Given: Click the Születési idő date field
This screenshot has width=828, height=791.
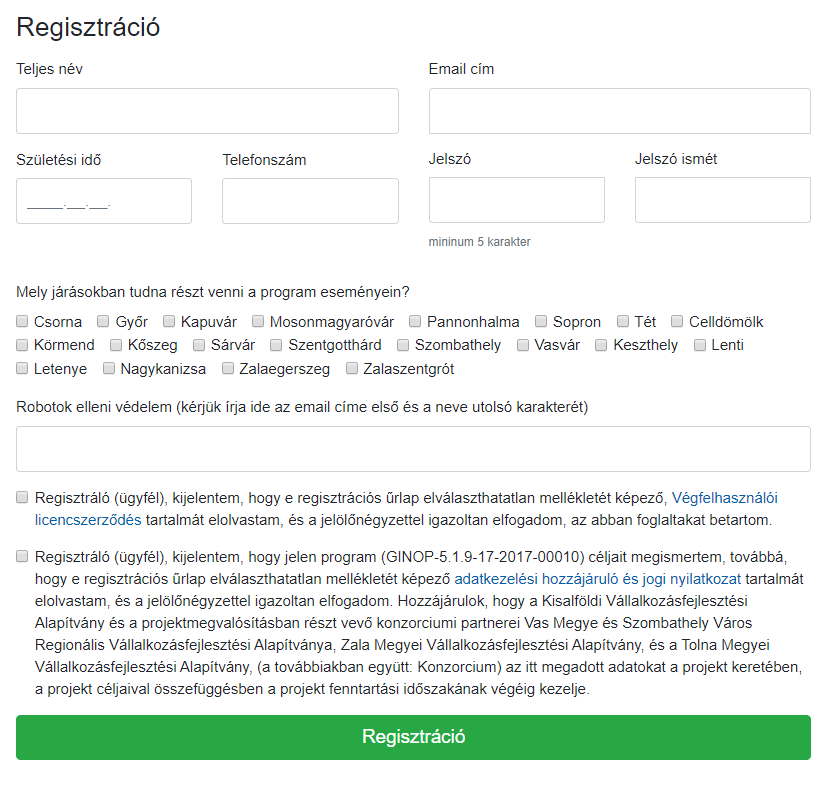Looking at the screenshot, I should 104,201.
